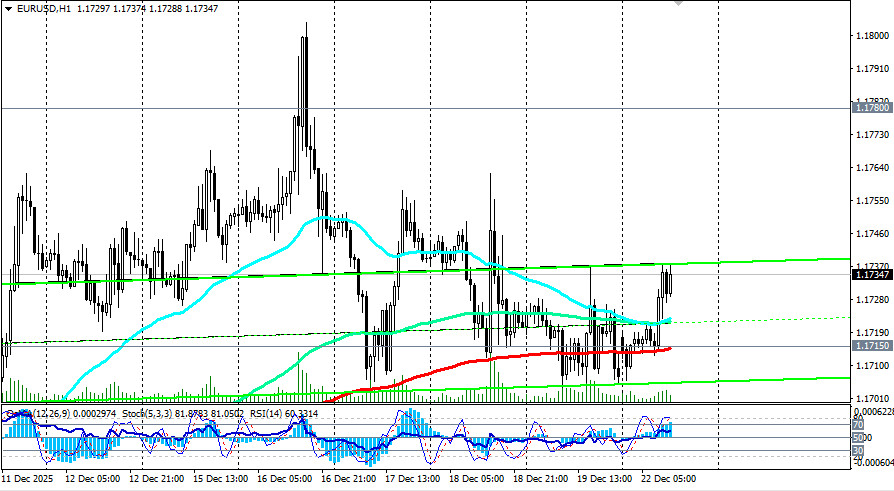Viewport: 894px width, 491px height.
Task: Click the 1.17910 price axis label
Action: pyautogui.click(x=872, y=68)
